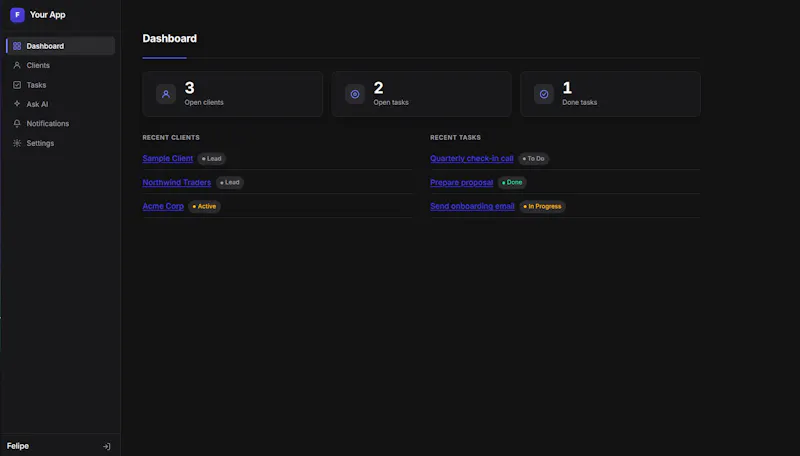Click the Lead badge next to Sample Client

[211, 159]
